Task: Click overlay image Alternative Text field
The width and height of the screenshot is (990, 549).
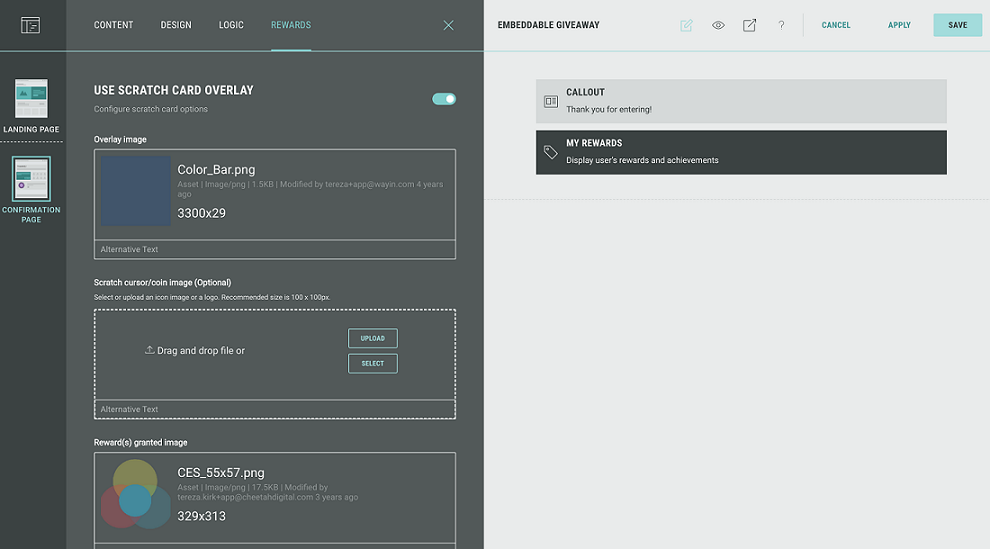Action: [x=275, y=250]
